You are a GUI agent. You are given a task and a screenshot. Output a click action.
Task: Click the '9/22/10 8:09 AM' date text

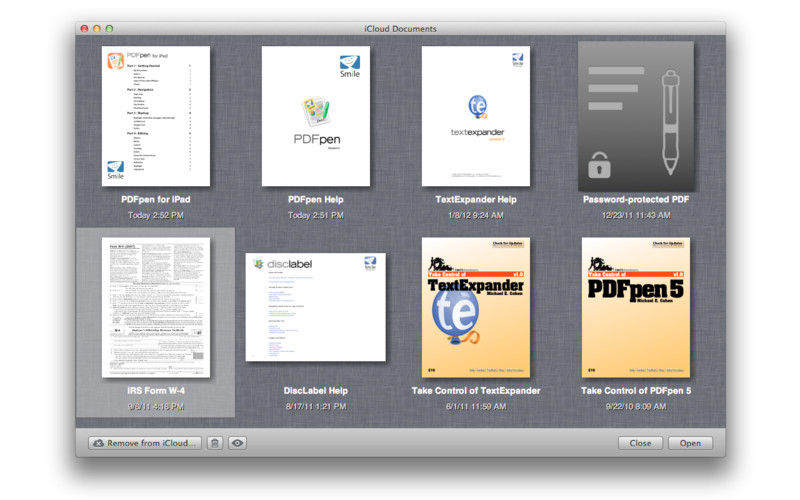point(636,407)
